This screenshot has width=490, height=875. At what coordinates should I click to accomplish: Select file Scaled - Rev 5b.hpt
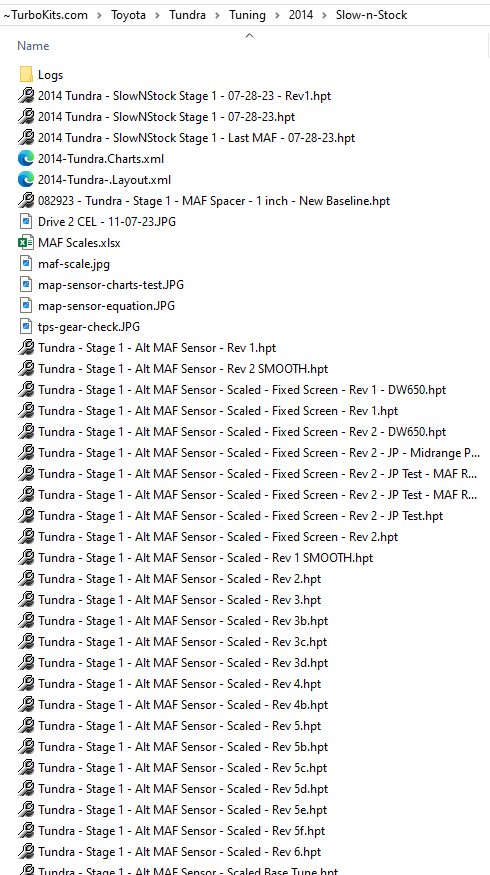pyautogui.click(x=182, y=747)
